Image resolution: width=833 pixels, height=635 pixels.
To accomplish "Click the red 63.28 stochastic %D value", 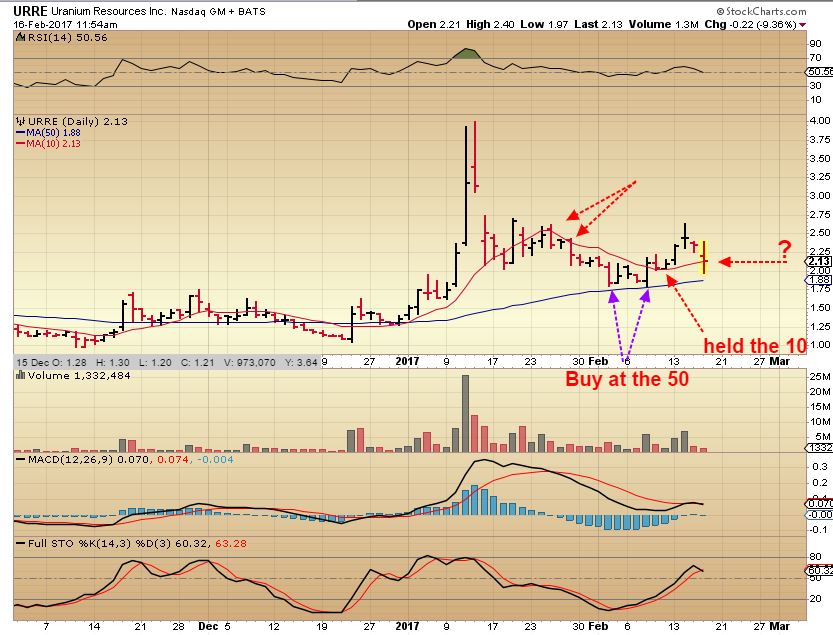I will pos(231,544).
